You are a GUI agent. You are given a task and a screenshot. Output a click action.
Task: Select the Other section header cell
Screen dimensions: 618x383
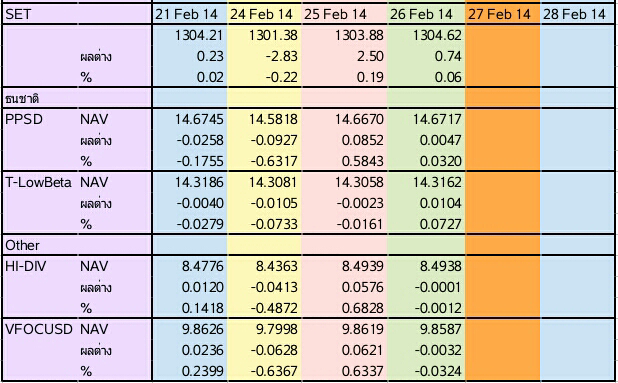[77, 245]
